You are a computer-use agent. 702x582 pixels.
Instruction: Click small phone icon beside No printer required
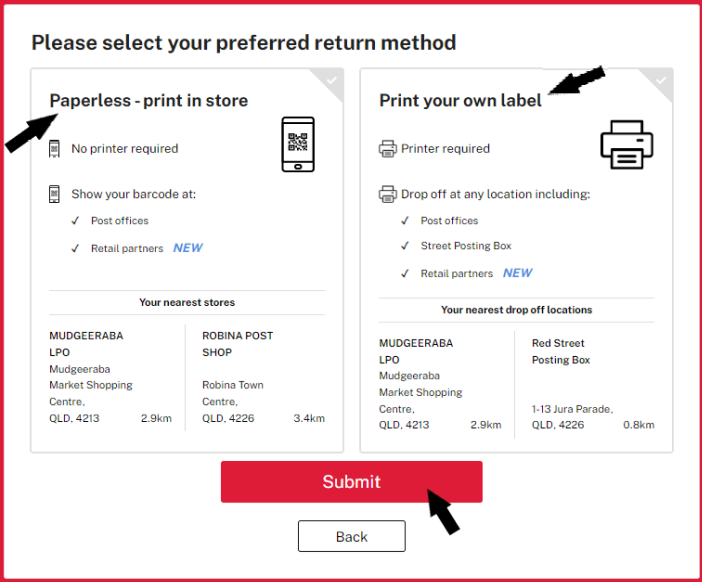pyautogui.click(x=54, y=149)
